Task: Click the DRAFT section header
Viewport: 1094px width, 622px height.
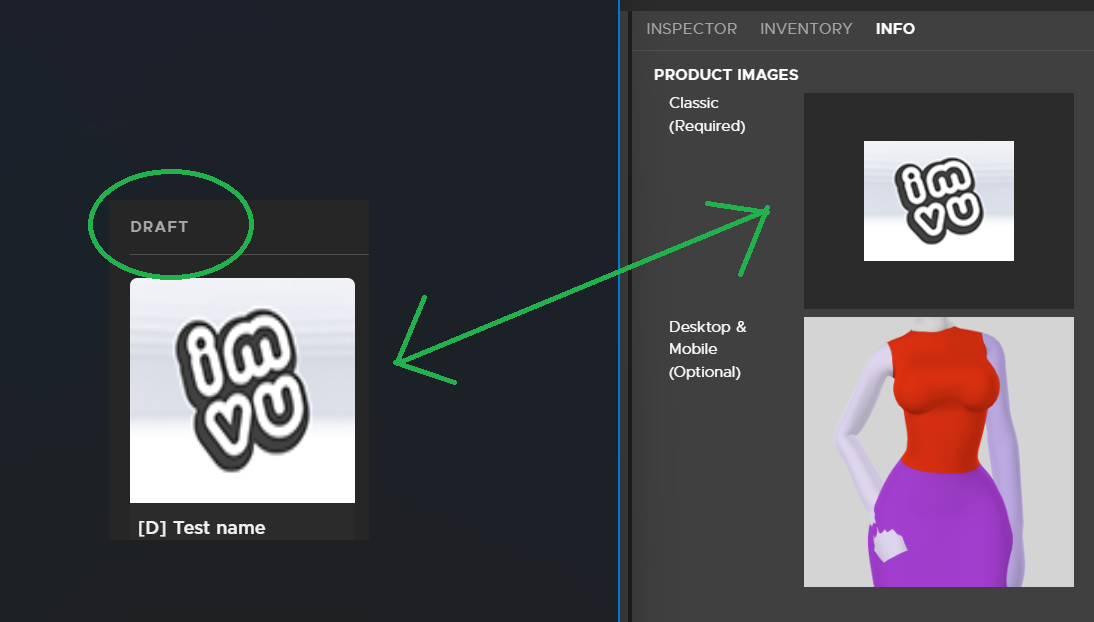Action: click(159, 227)
